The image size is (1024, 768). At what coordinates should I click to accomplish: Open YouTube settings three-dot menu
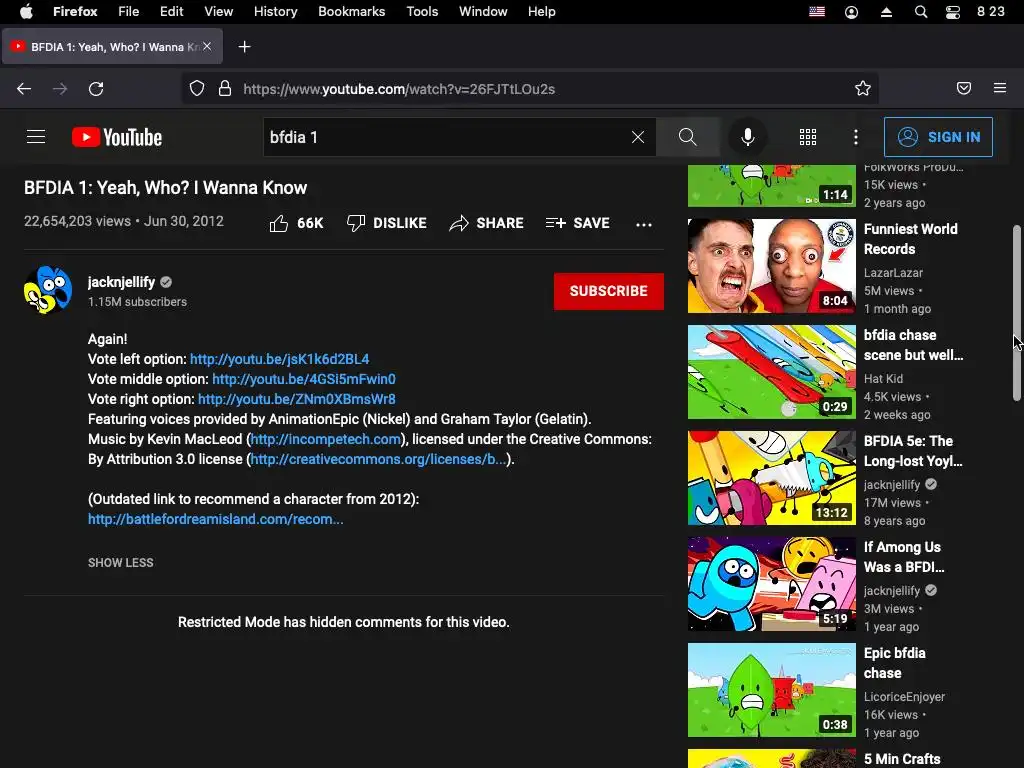point(856,137)
